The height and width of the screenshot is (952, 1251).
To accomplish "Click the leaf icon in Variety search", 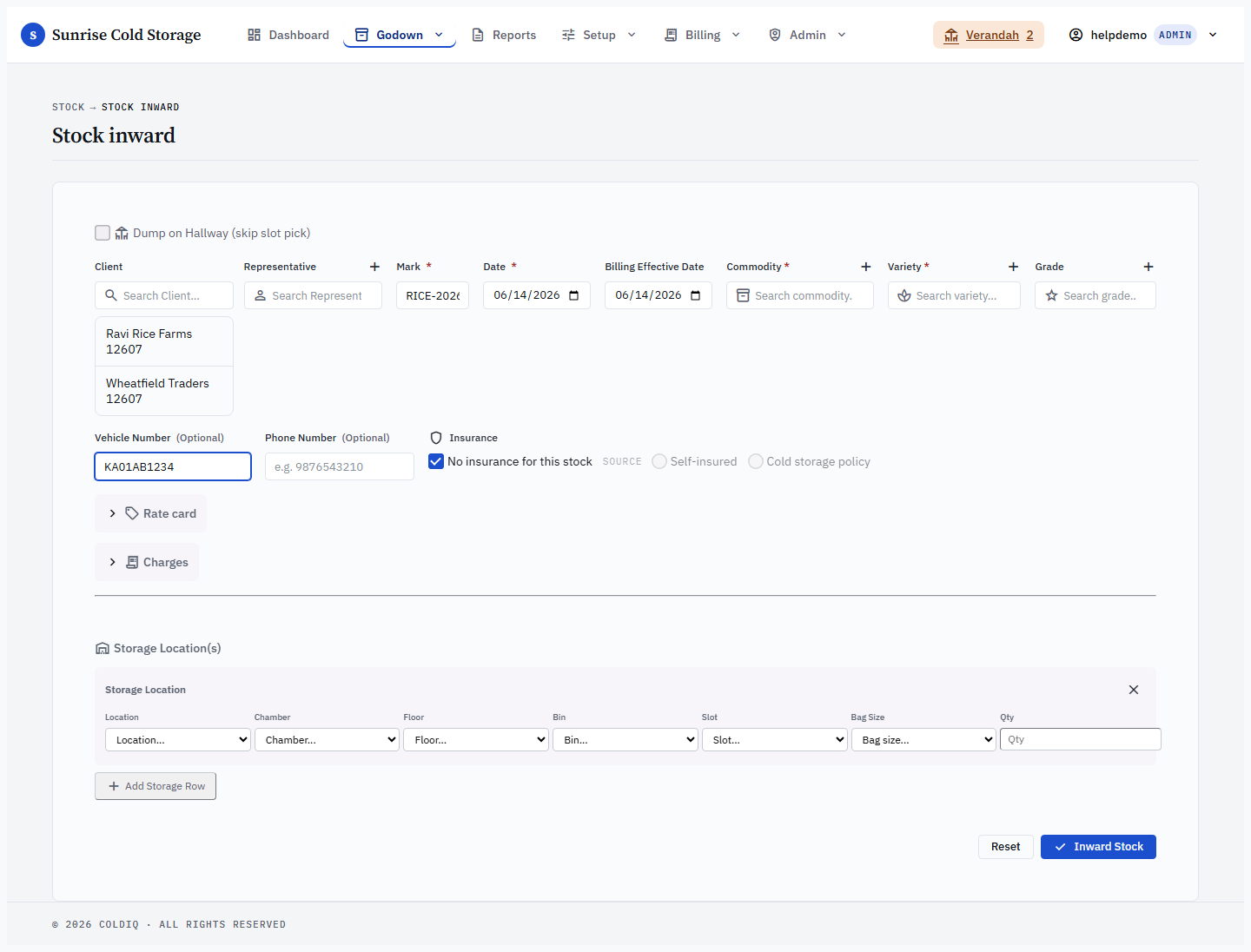I will coord(904,295).
